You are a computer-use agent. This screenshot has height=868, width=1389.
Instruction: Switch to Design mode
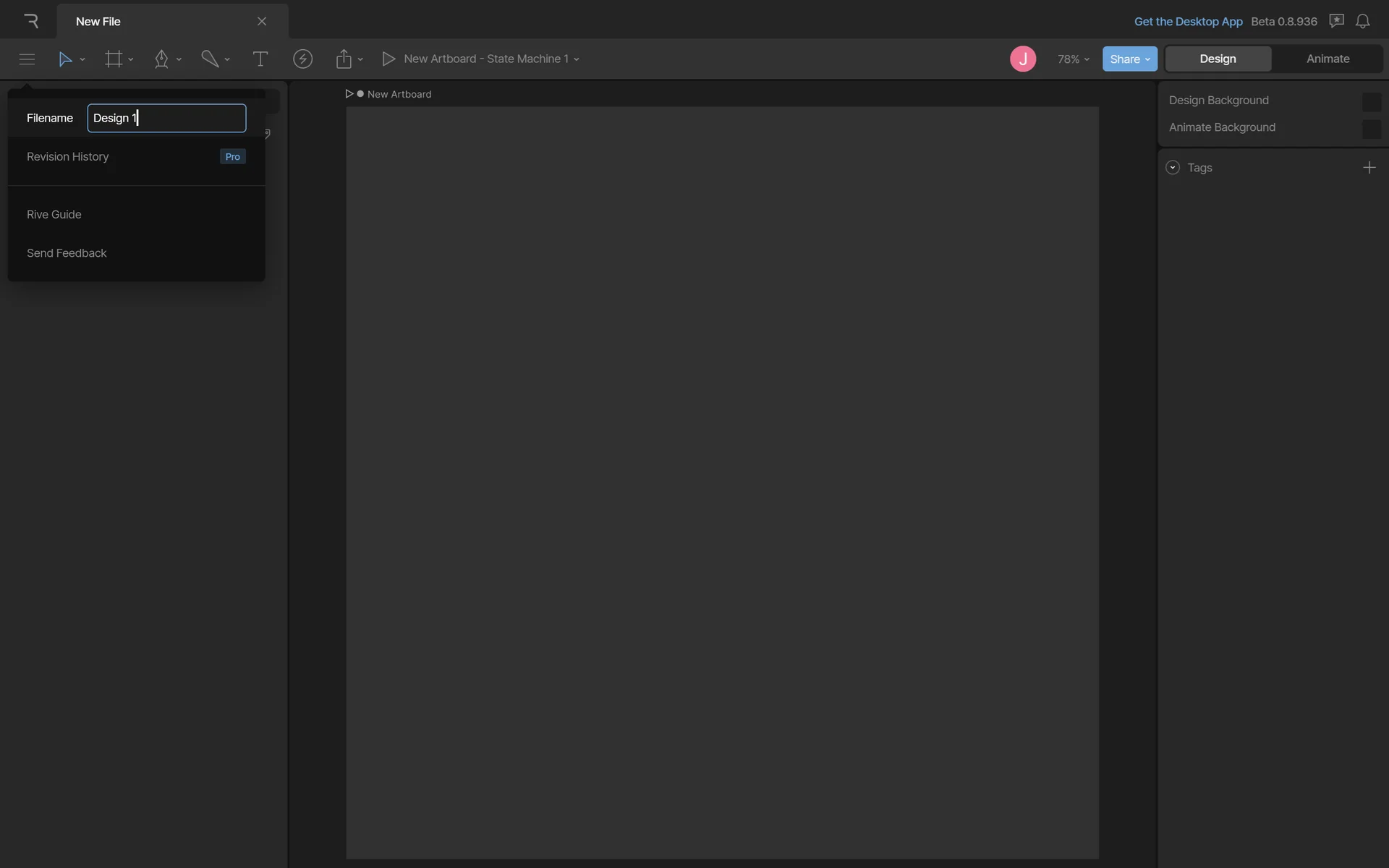[1218, 59]
